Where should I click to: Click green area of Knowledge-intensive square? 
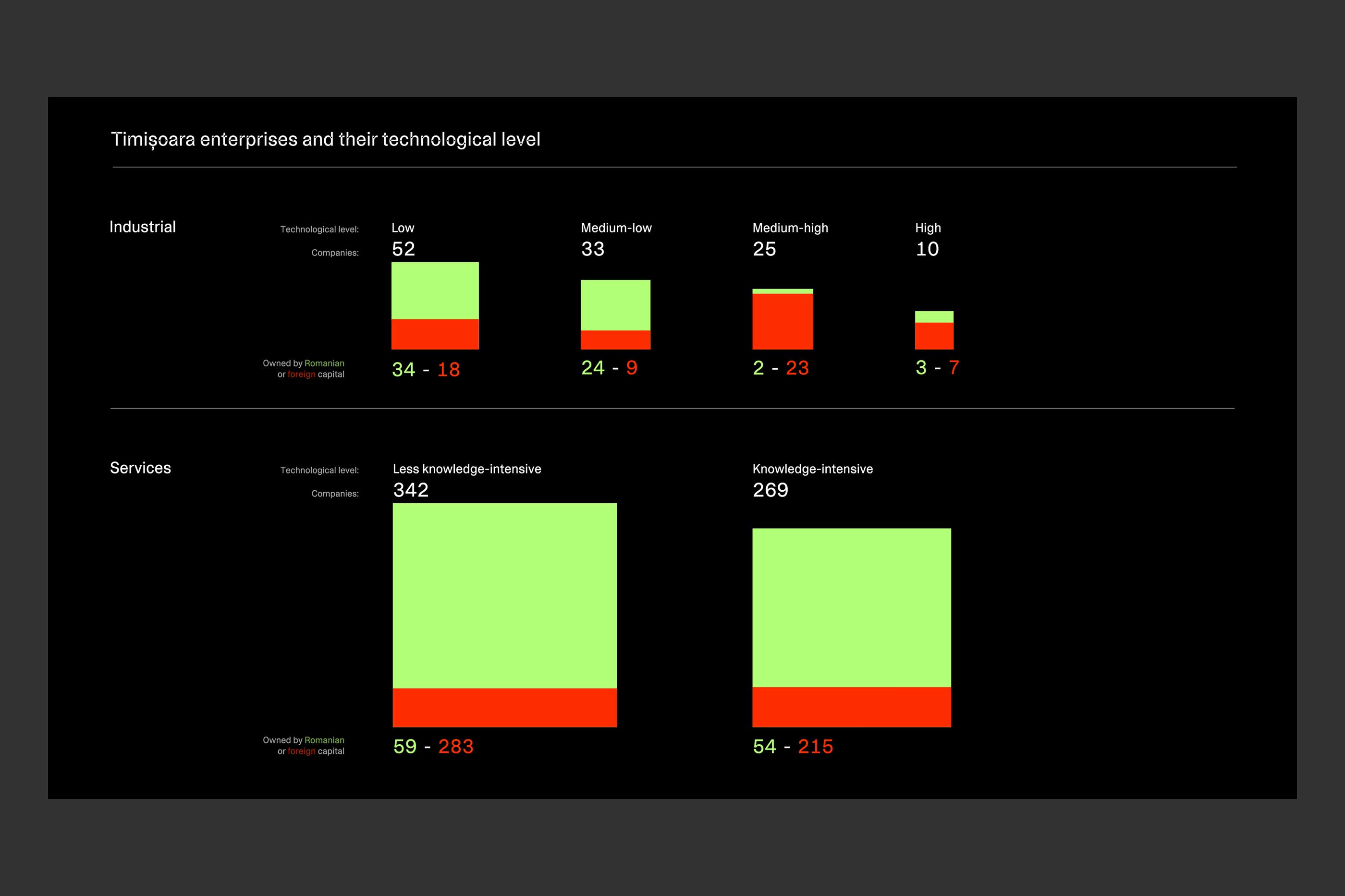click(x=851, y=607)
